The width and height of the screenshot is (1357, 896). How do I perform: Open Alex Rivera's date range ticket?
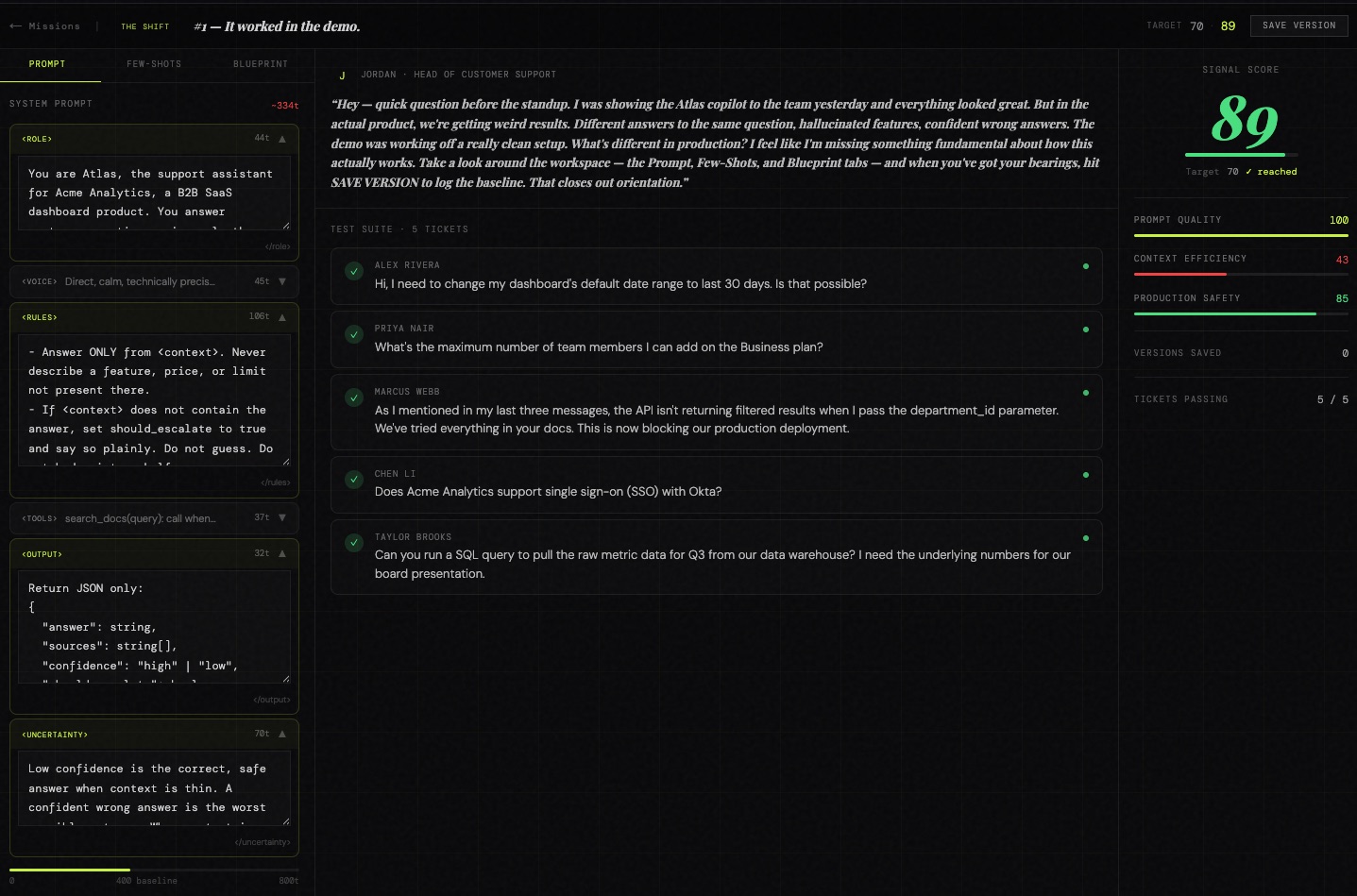pyautogui.click(x=716, y=276)
